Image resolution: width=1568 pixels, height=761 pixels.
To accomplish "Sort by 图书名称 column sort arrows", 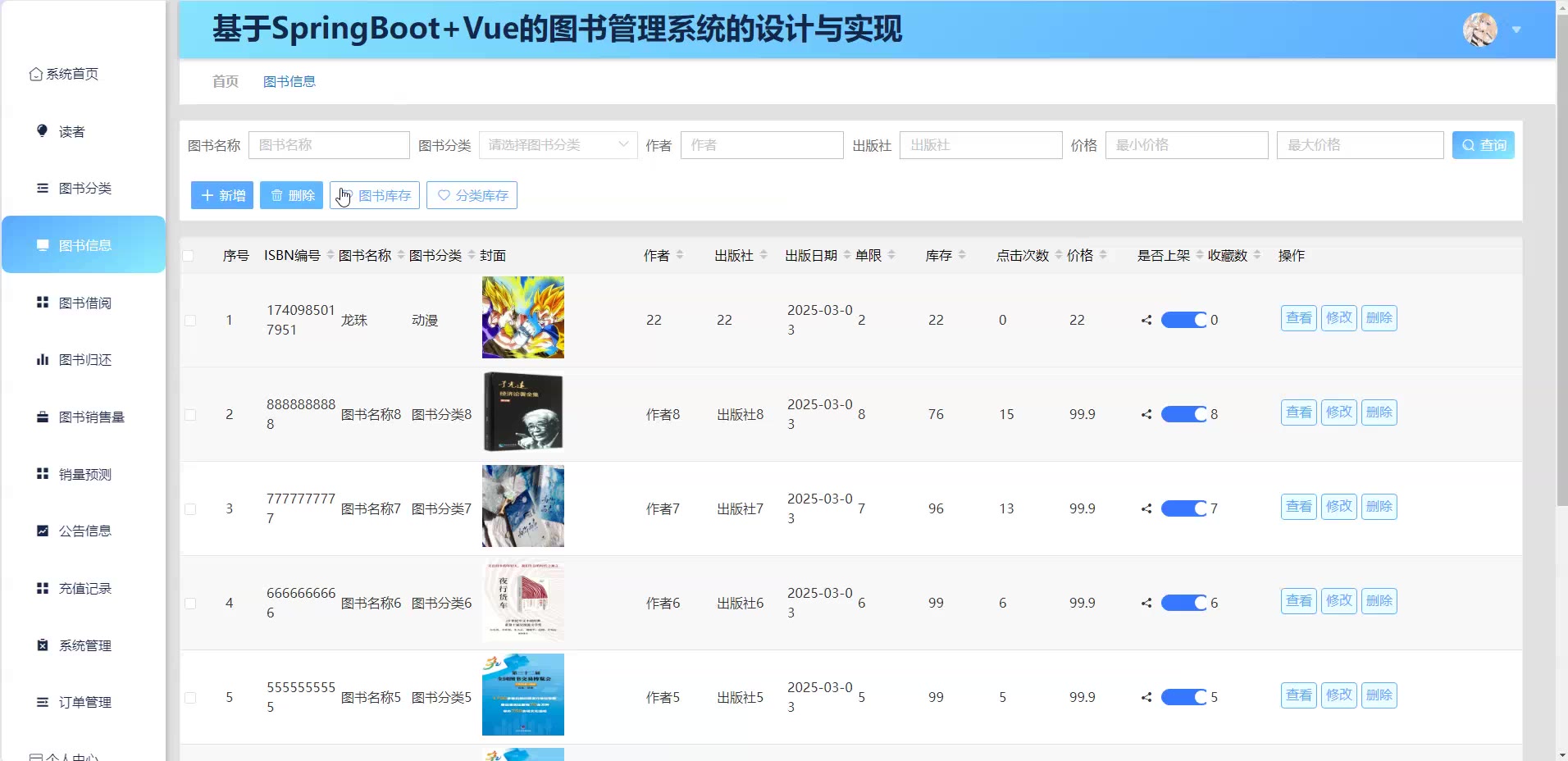I will (401, 255).
